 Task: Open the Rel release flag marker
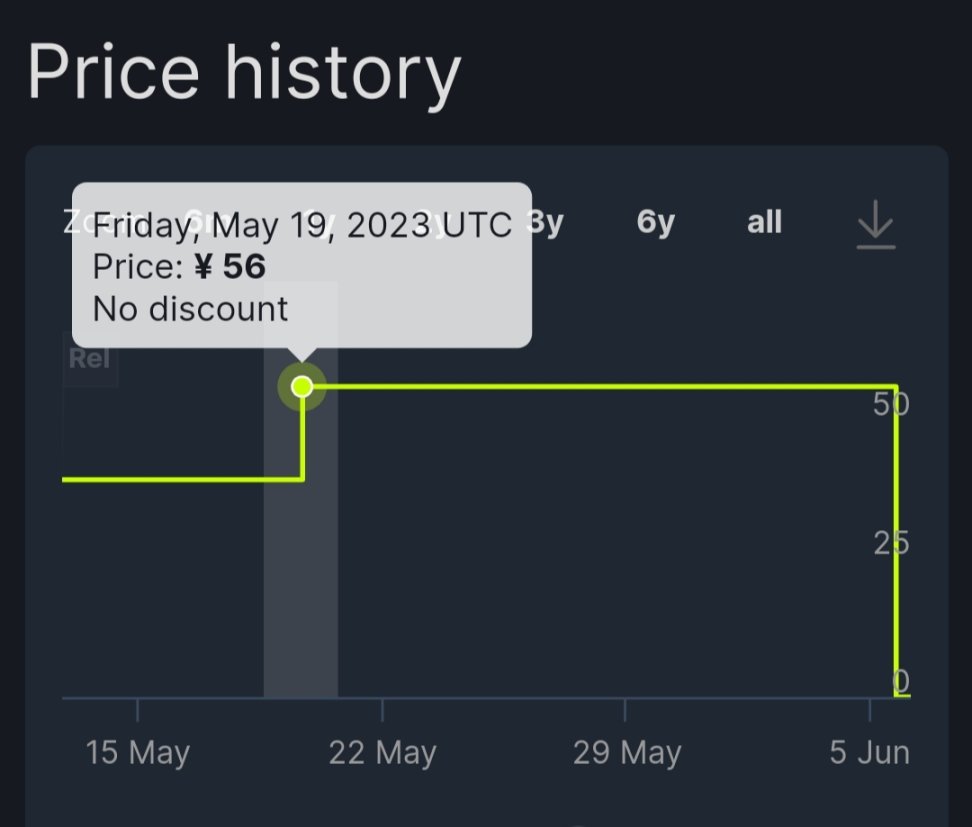pos(90,359)
